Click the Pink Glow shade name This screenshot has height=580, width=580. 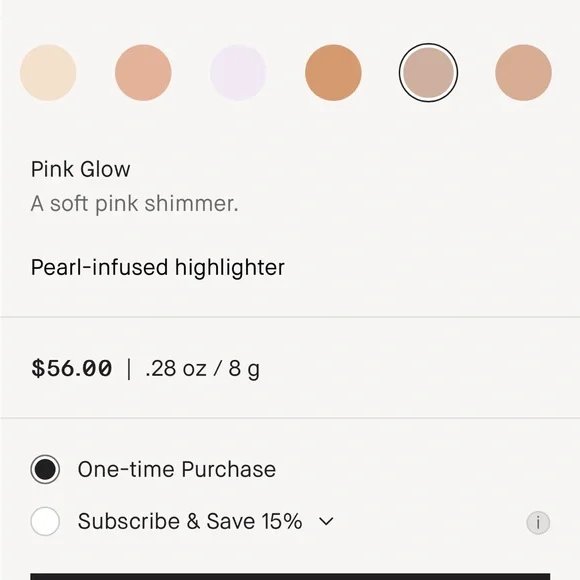tap(80, 169)
